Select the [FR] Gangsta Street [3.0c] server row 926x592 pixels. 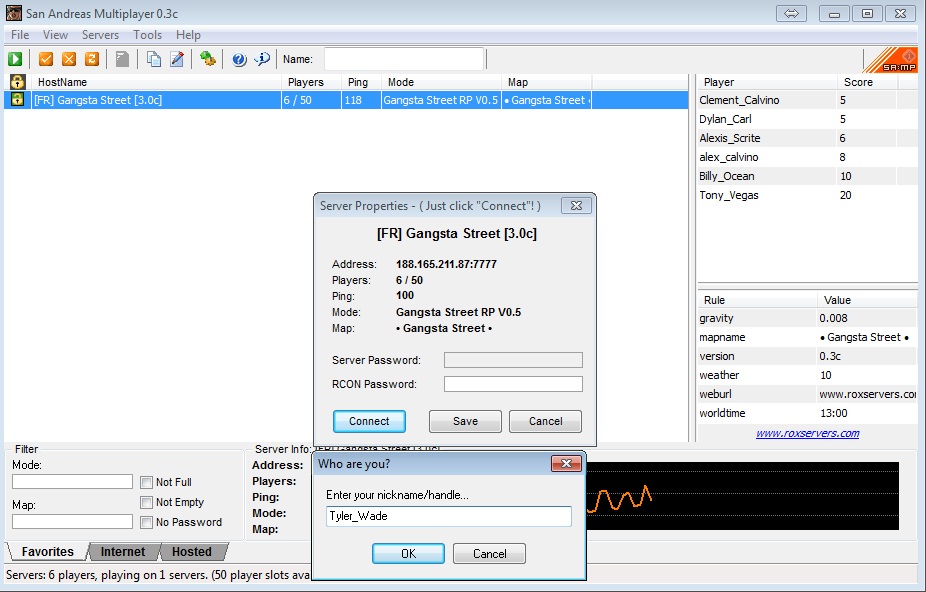[x=345, y=100]
